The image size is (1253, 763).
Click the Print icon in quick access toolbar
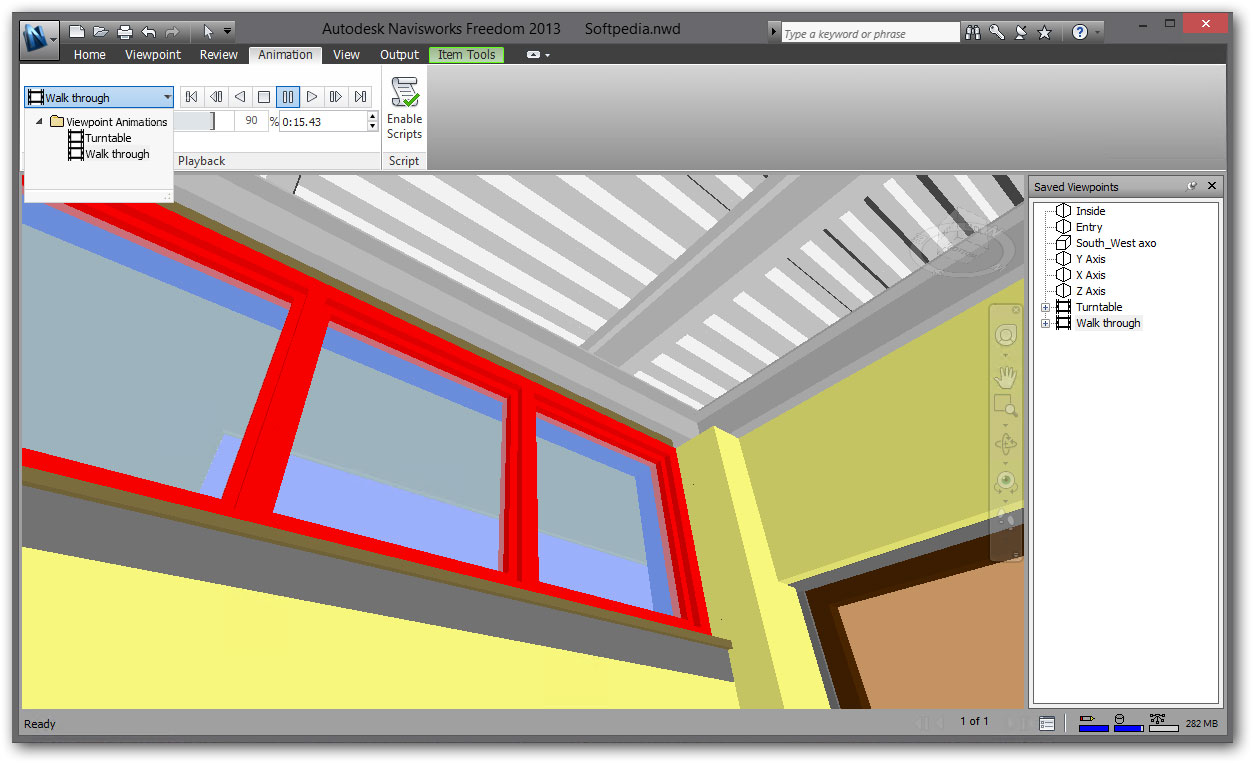(125, 32)
